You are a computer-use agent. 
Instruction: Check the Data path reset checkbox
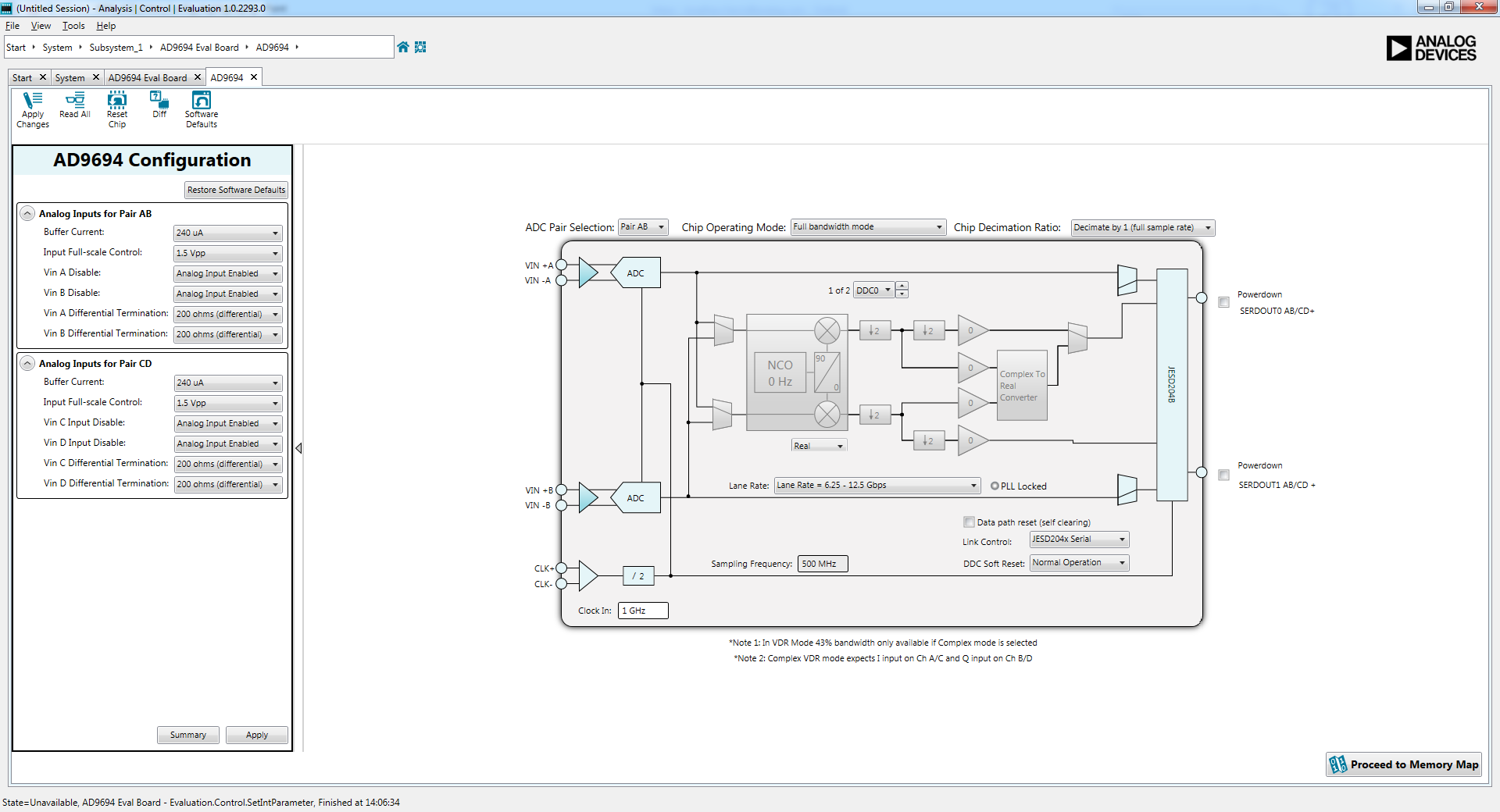(968, 522)
